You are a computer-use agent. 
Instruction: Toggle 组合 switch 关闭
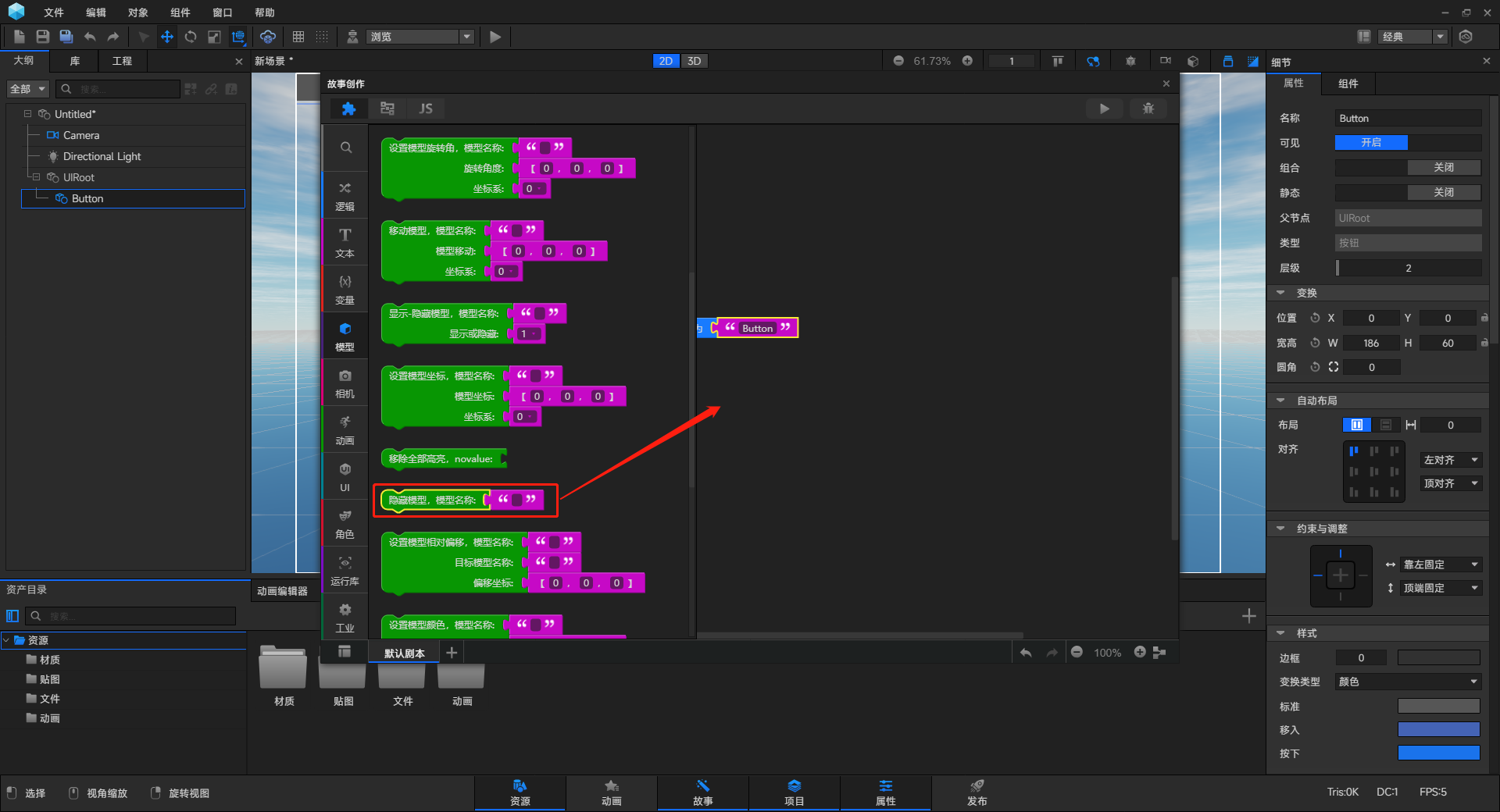[x=1444, y=168]
